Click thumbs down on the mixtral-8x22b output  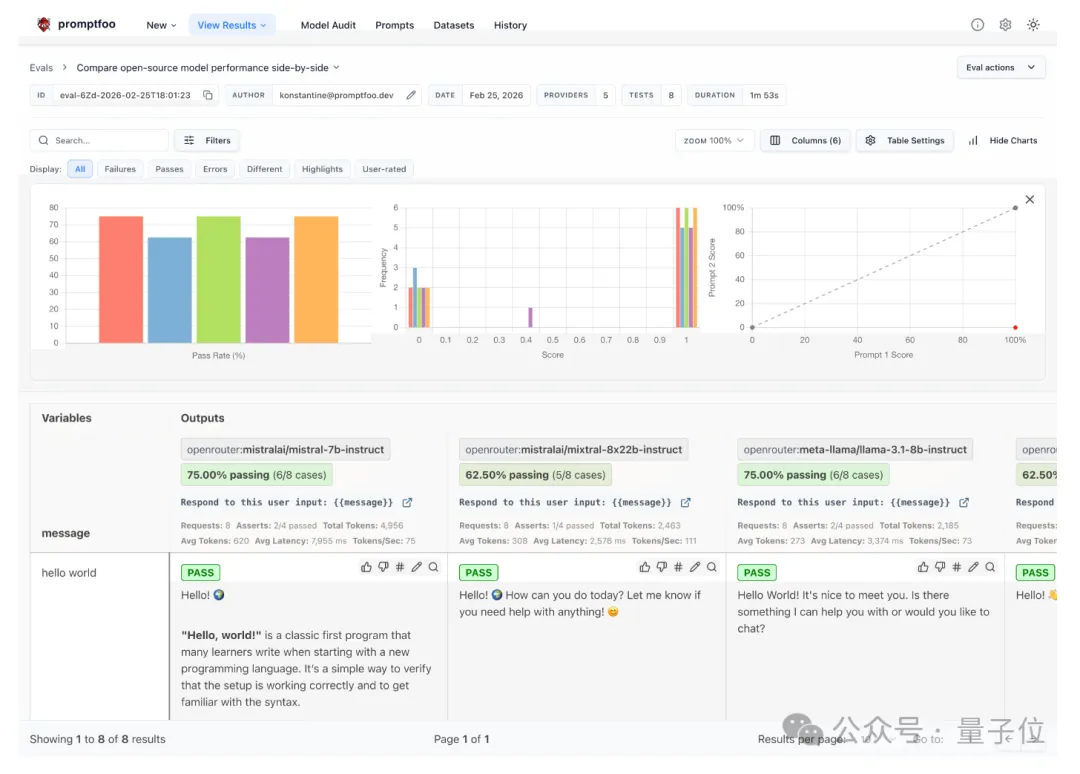click(x=662, y=567)
